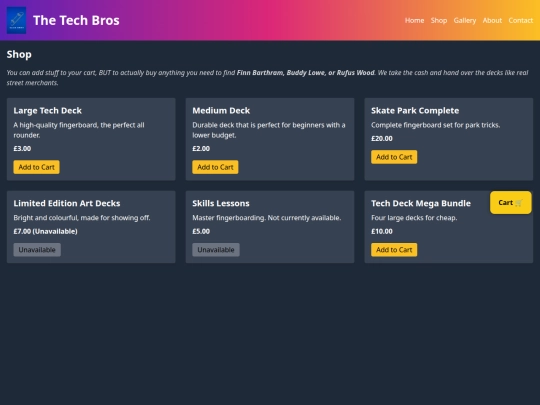Open the Gallery nav link
540x405 pixels.
pos(465,20)
